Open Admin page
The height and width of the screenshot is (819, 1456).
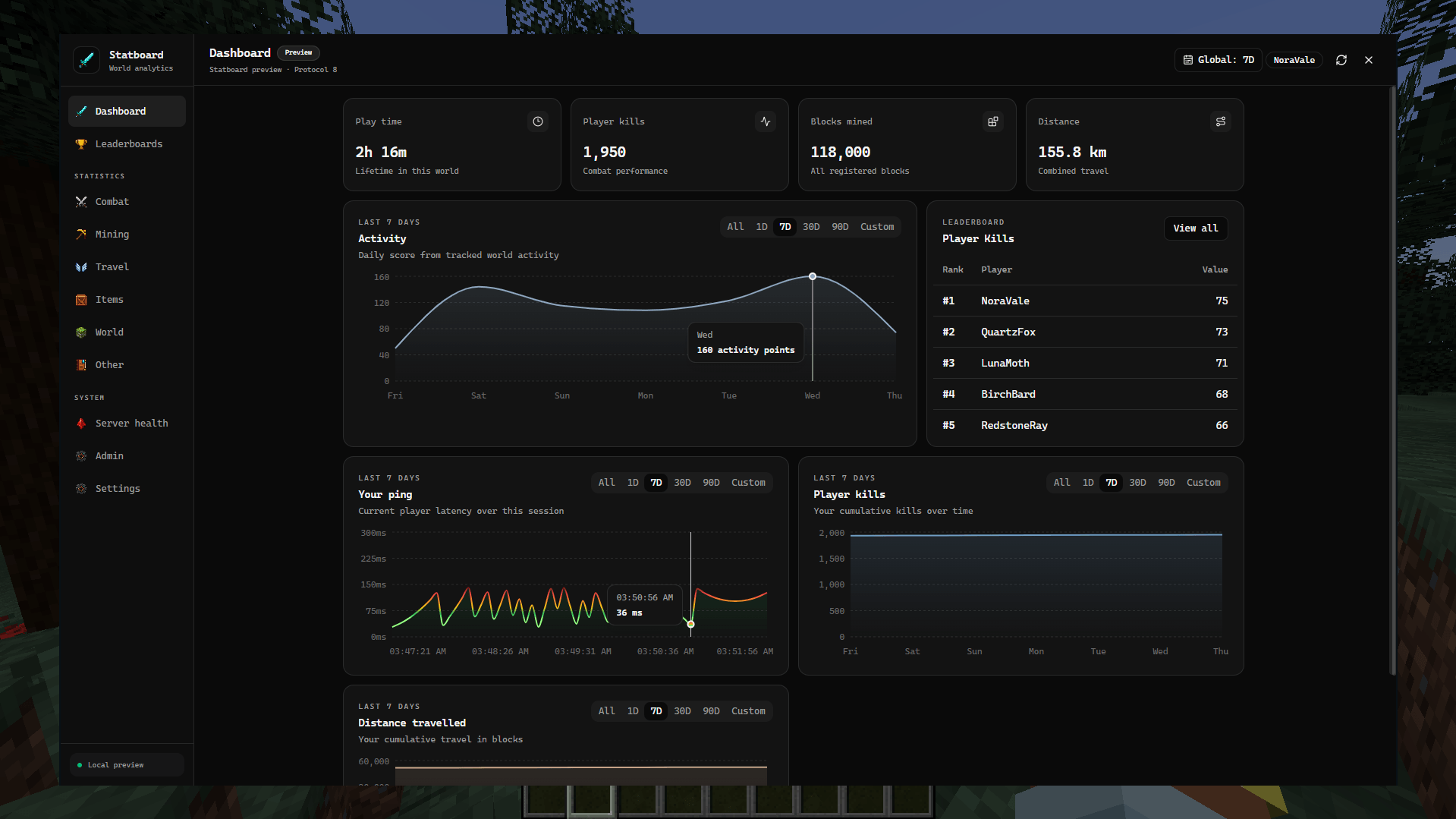pos(127,455)
